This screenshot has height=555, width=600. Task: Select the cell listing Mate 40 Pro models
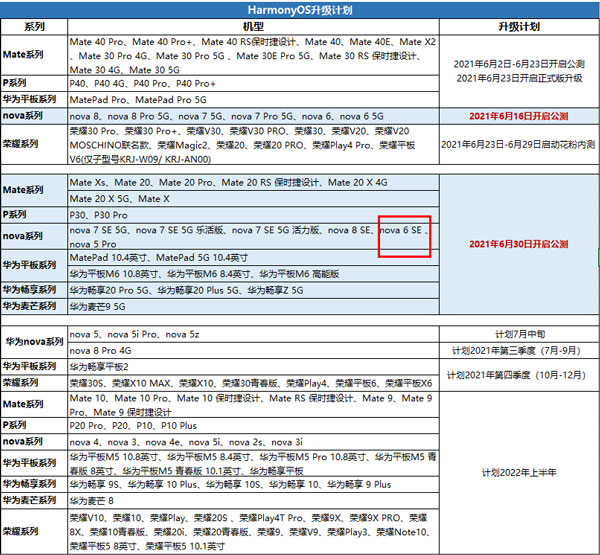(253, 55)
